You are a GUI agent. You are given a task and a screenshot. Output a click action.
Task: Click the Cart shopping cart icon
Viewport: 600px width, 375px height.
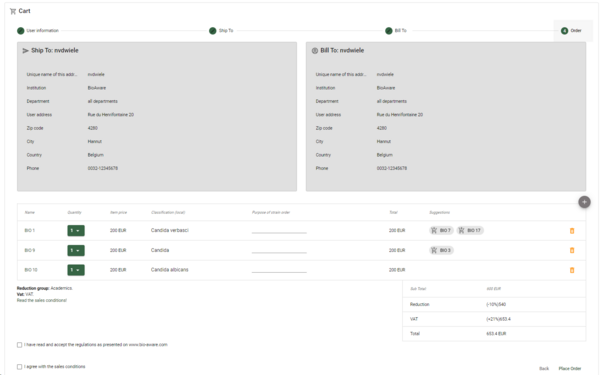(x=13, y=11)
